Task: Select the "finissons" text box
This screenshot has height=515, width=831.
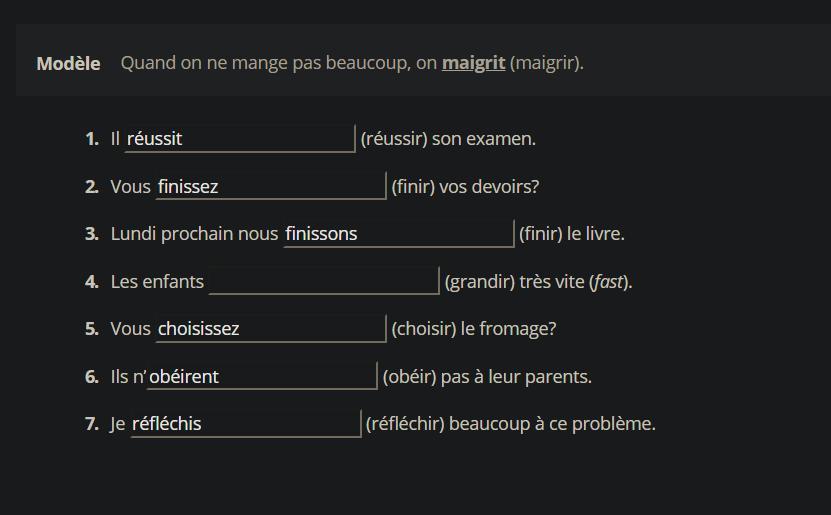Action: 398,234
